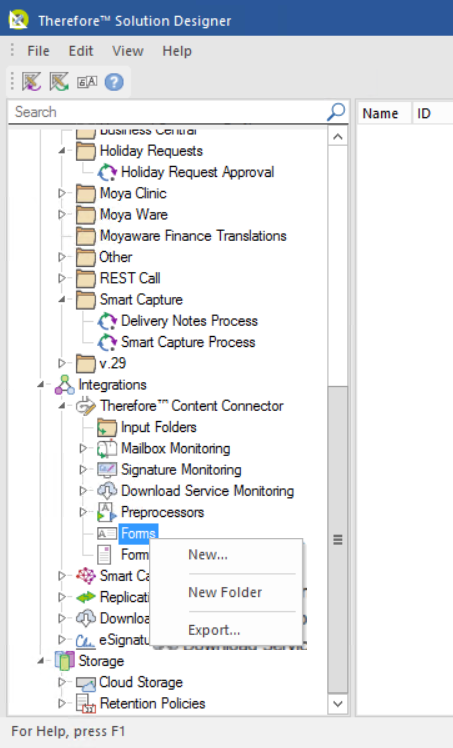This screenshot has width=453, height=748.
Task: Collapse the Integrations node
Action: 41,385
